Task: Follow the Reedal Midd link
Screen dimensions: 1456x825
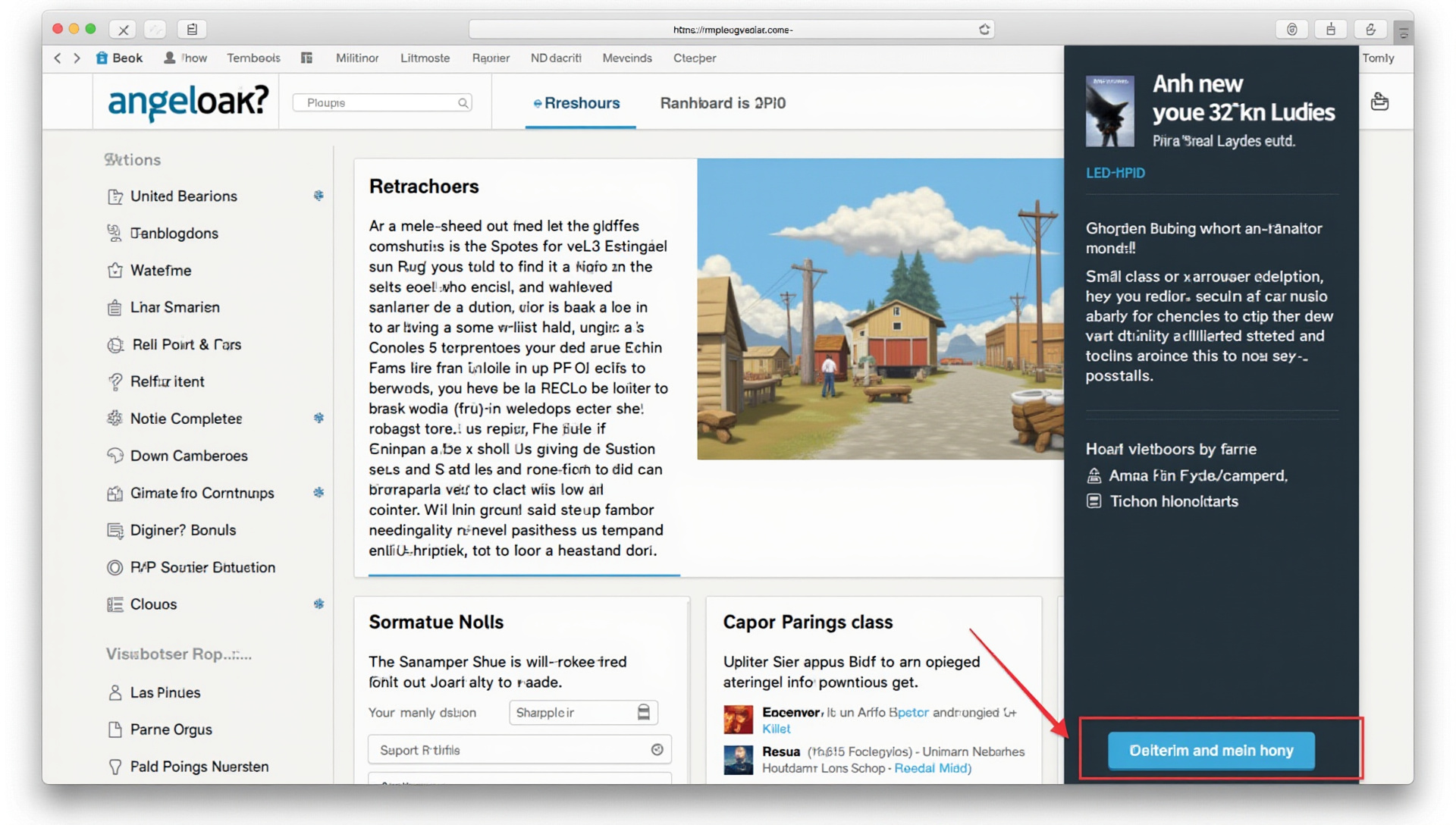Action: coord(932,768)
